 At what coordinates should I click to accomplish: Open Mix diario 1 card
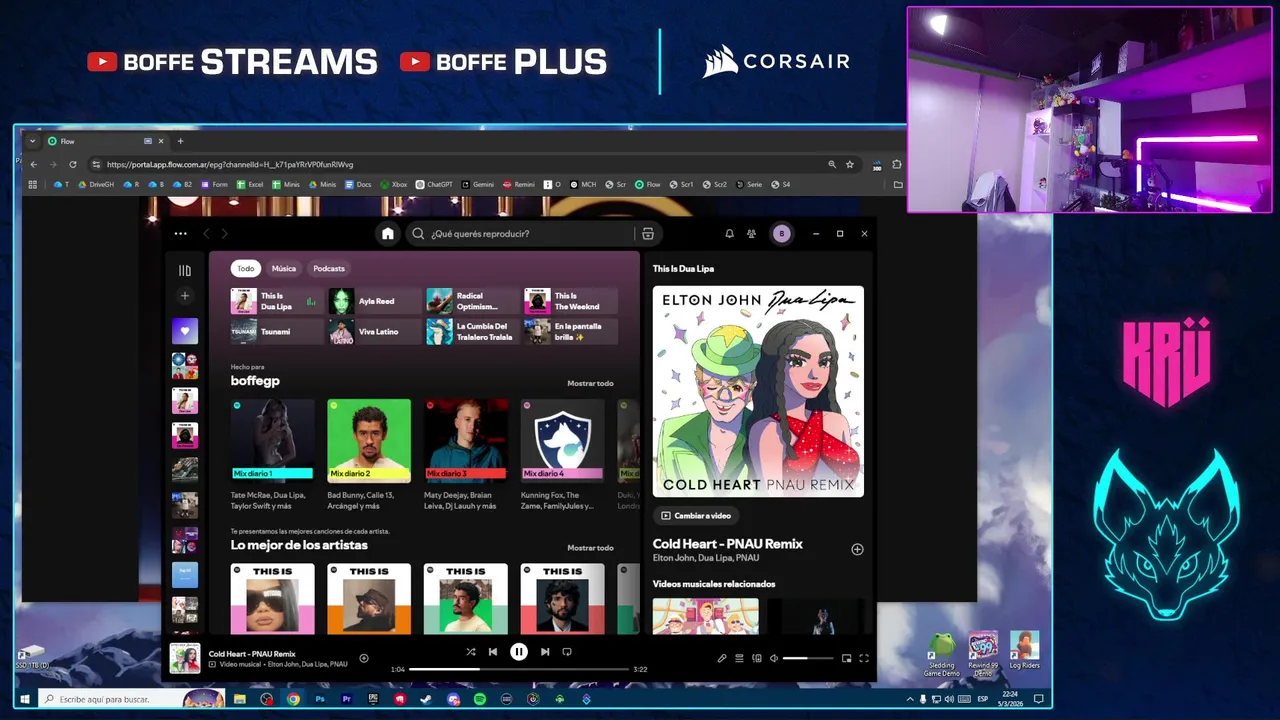pos(272,454)
